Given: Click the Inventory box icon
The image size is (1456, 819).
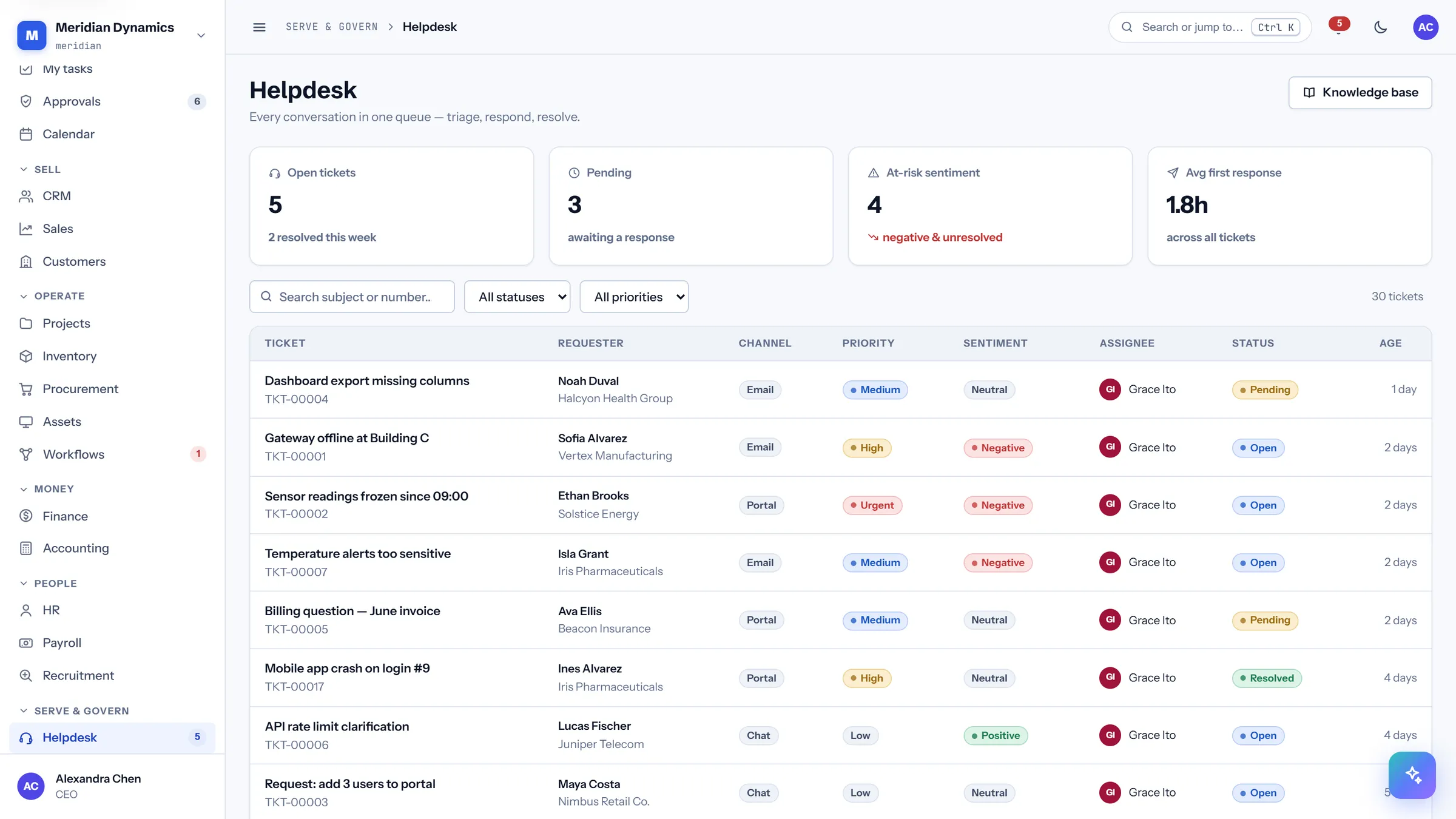Looking at the screenshot, I should (x=25, y=356).
